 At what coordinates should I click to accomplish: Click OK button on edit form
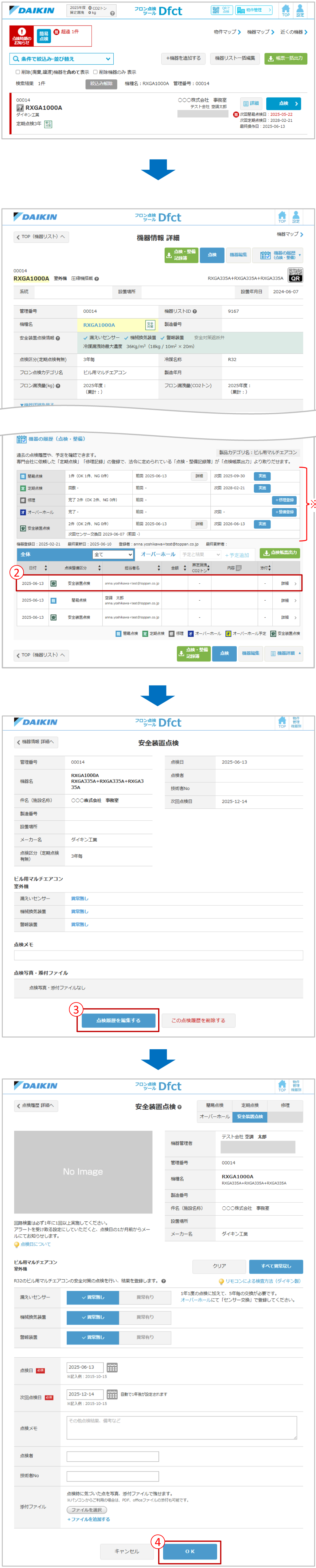tap(190, 1551)
